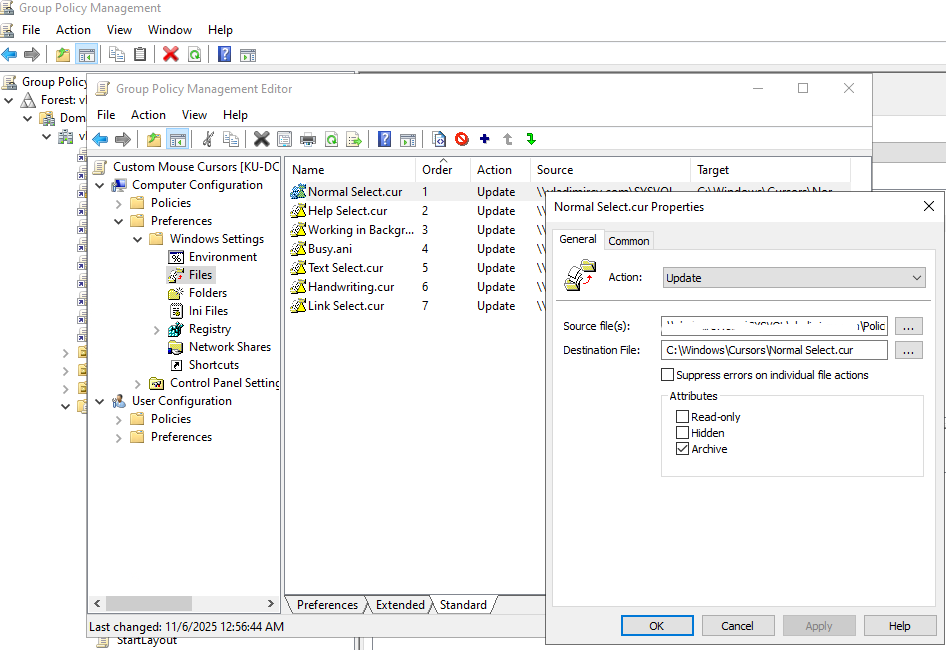Click the Cancel button

point(738,626)
